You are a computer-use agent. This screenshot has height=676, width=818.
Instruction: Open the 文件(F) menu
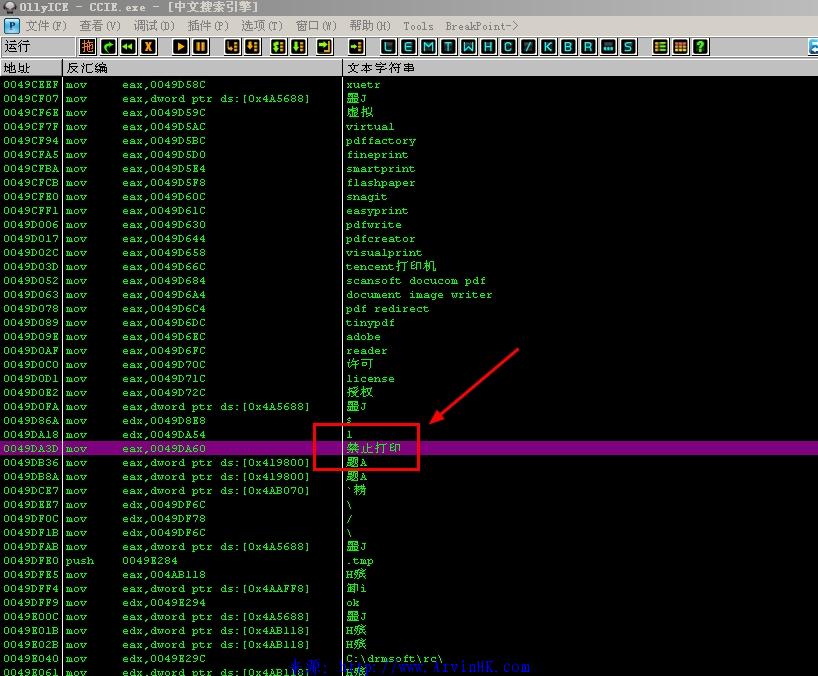46,26
